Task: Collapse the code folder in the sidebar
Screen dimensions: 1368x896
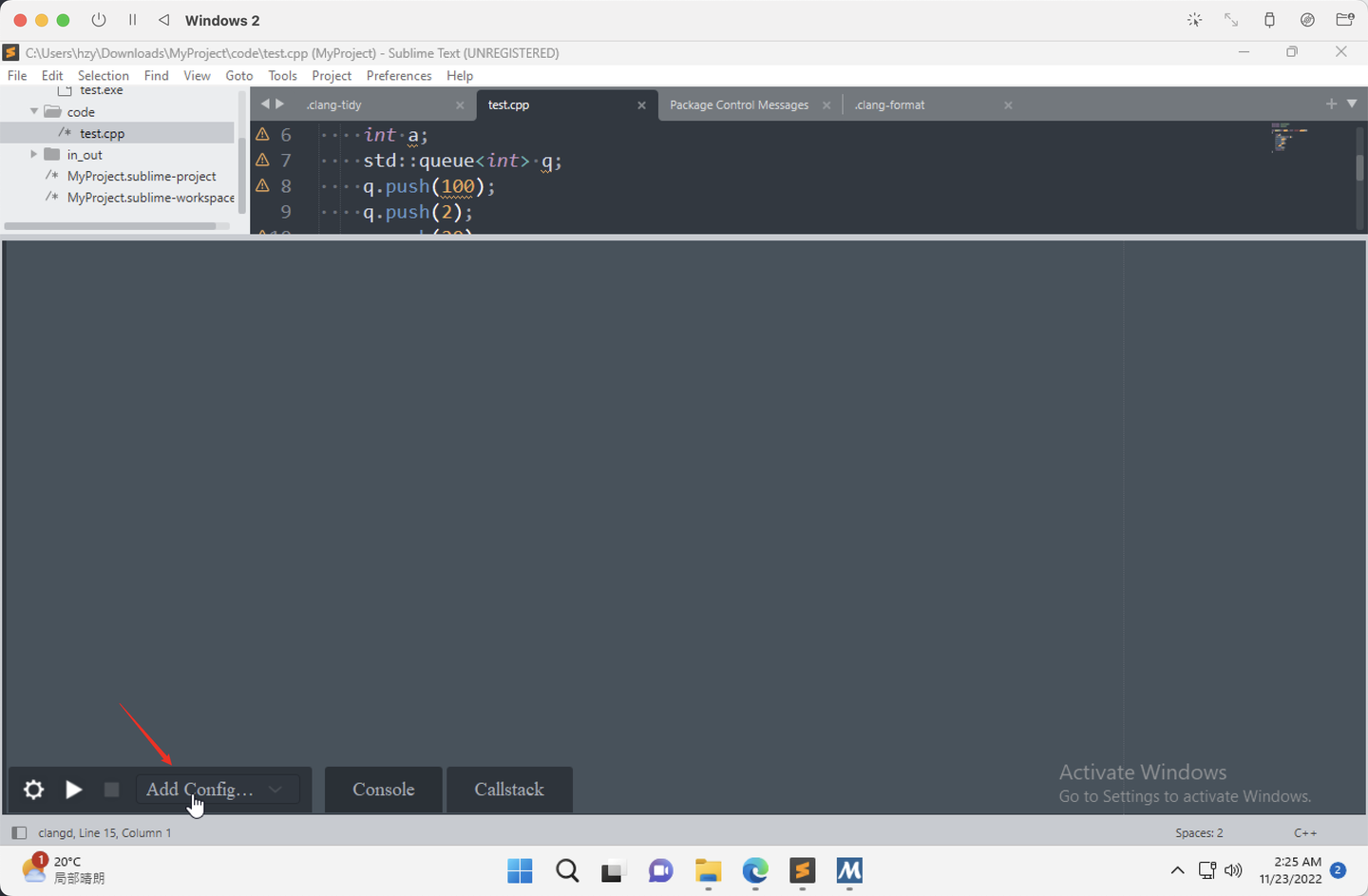Action: [34, 111]
